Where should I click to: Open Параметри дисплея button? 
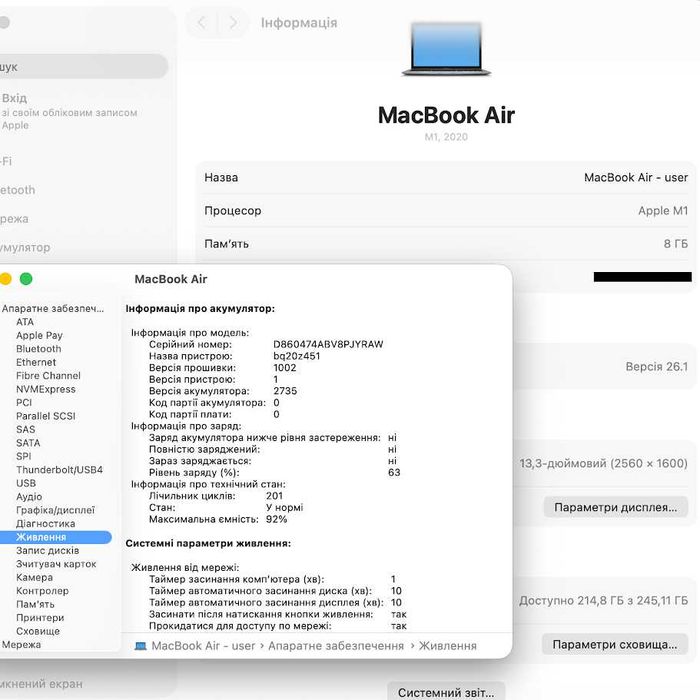pyautogui.click(x=616, y=508)
